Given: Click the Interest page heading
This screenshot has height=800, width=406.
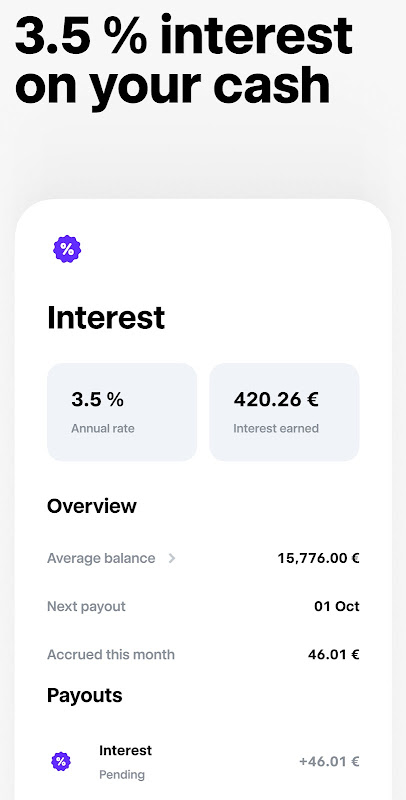Looking at the screenshot, I should click(106, 318).
